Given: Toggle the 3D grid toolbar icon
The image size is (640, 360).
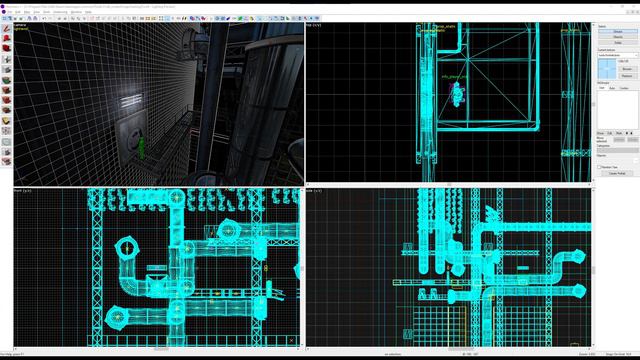Looking at the screenshot, I should tap(9, 18).
